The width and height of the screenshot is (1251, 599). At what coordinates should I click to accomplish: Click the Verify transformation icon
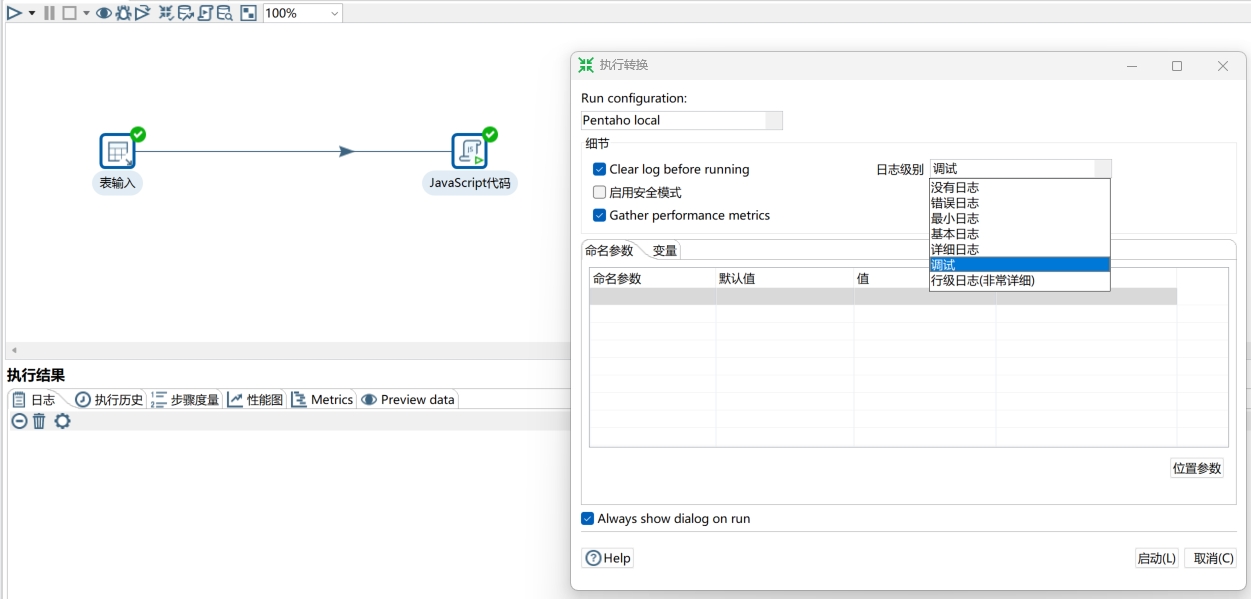point(166,13)
